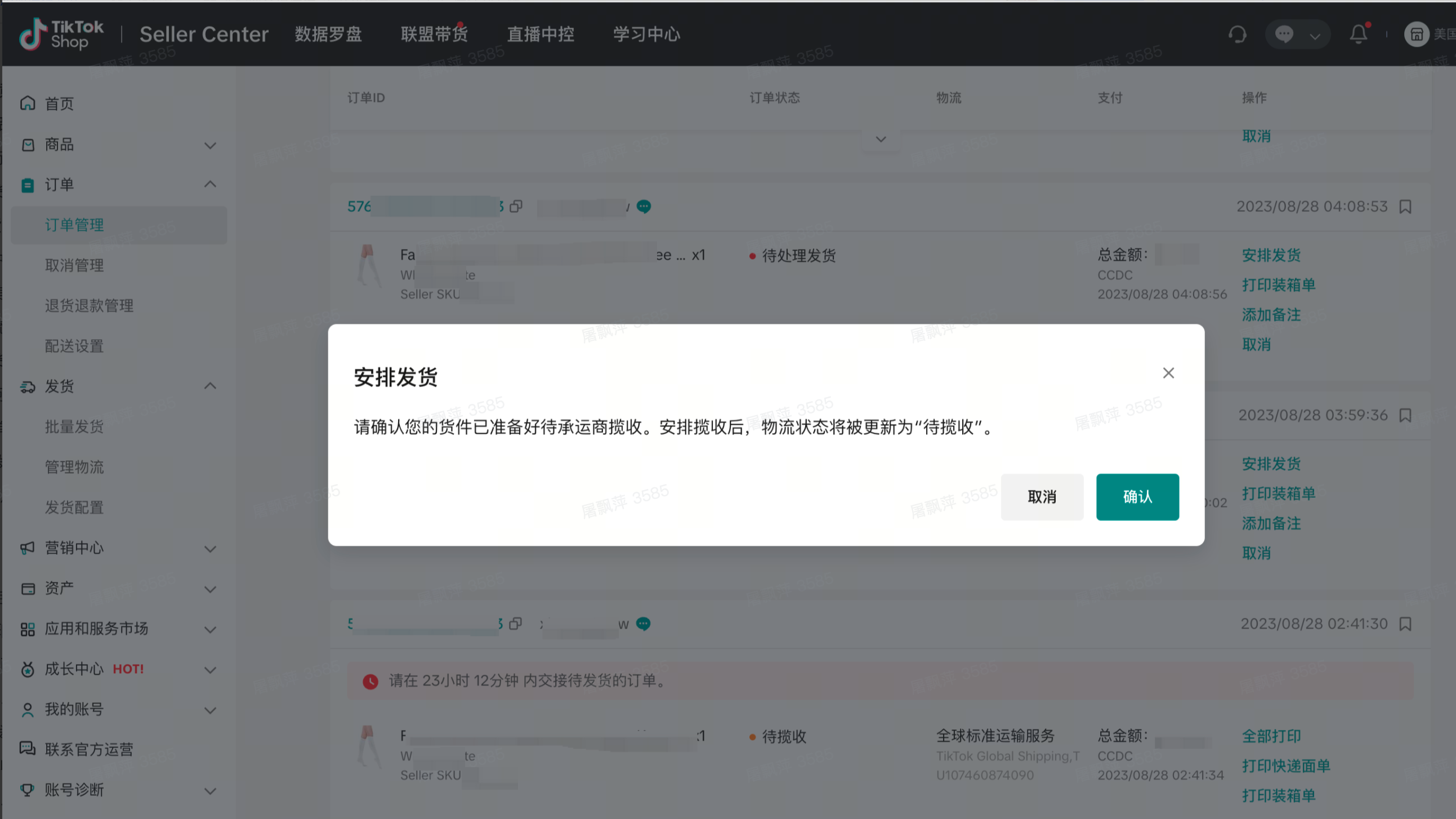
Task: Close the 安排发货 dialog with X
Action: click(1168, 373)
